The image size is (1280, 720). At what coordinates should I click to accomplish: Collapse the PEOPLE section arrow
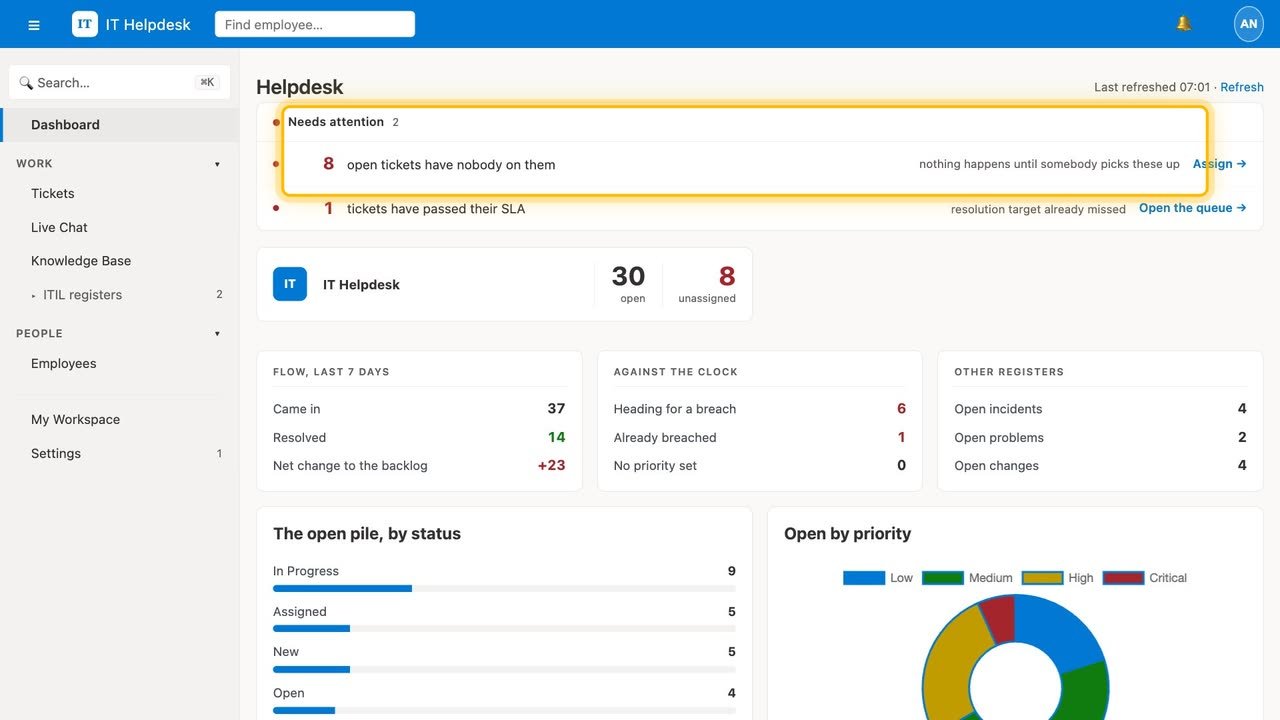point(217,334)
